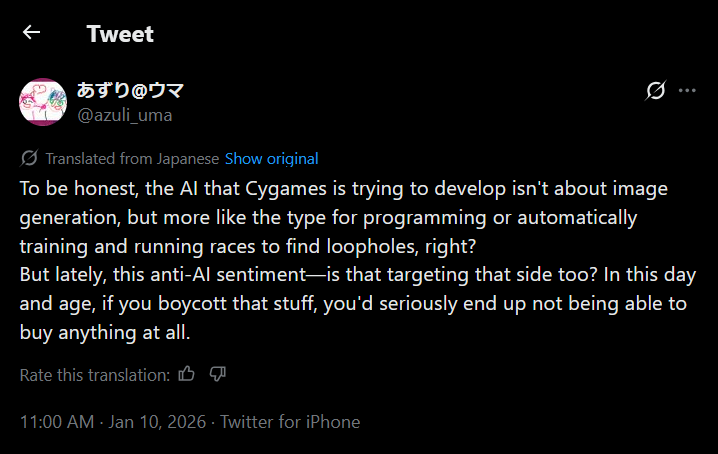Image resolution: width=718 pixels, height=454 pixels.
Task: Rate the translation with thumbs down
Action: click(x=218, y=375)
